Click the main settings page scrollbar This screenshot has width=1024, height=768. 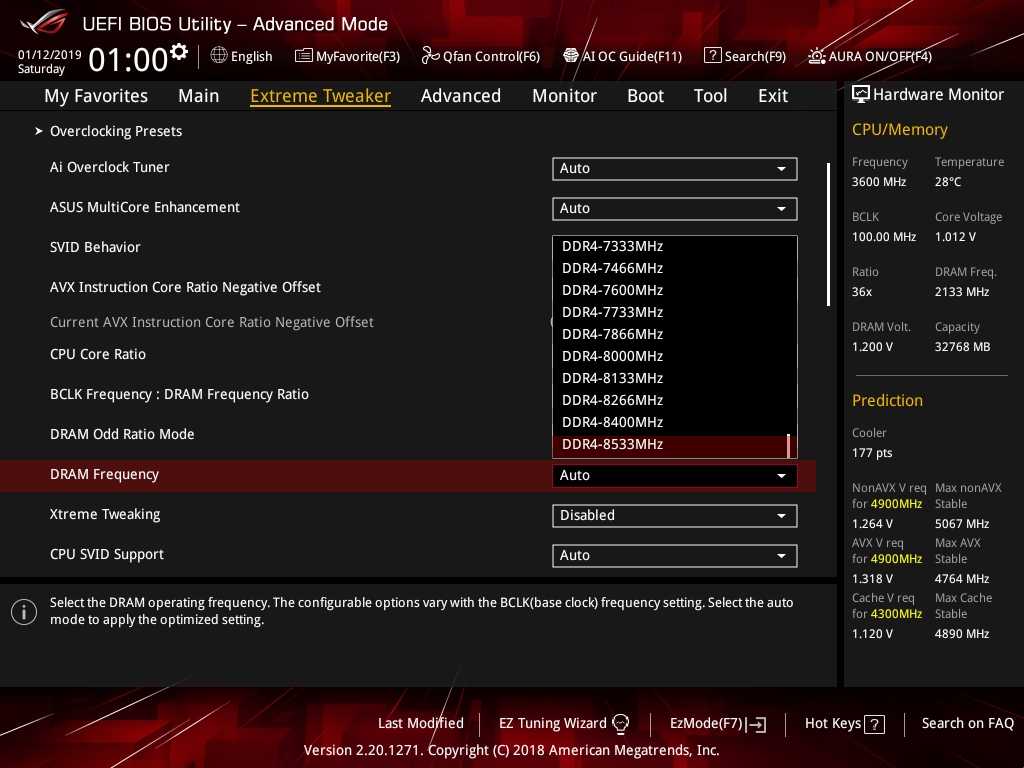coord(828,235)
